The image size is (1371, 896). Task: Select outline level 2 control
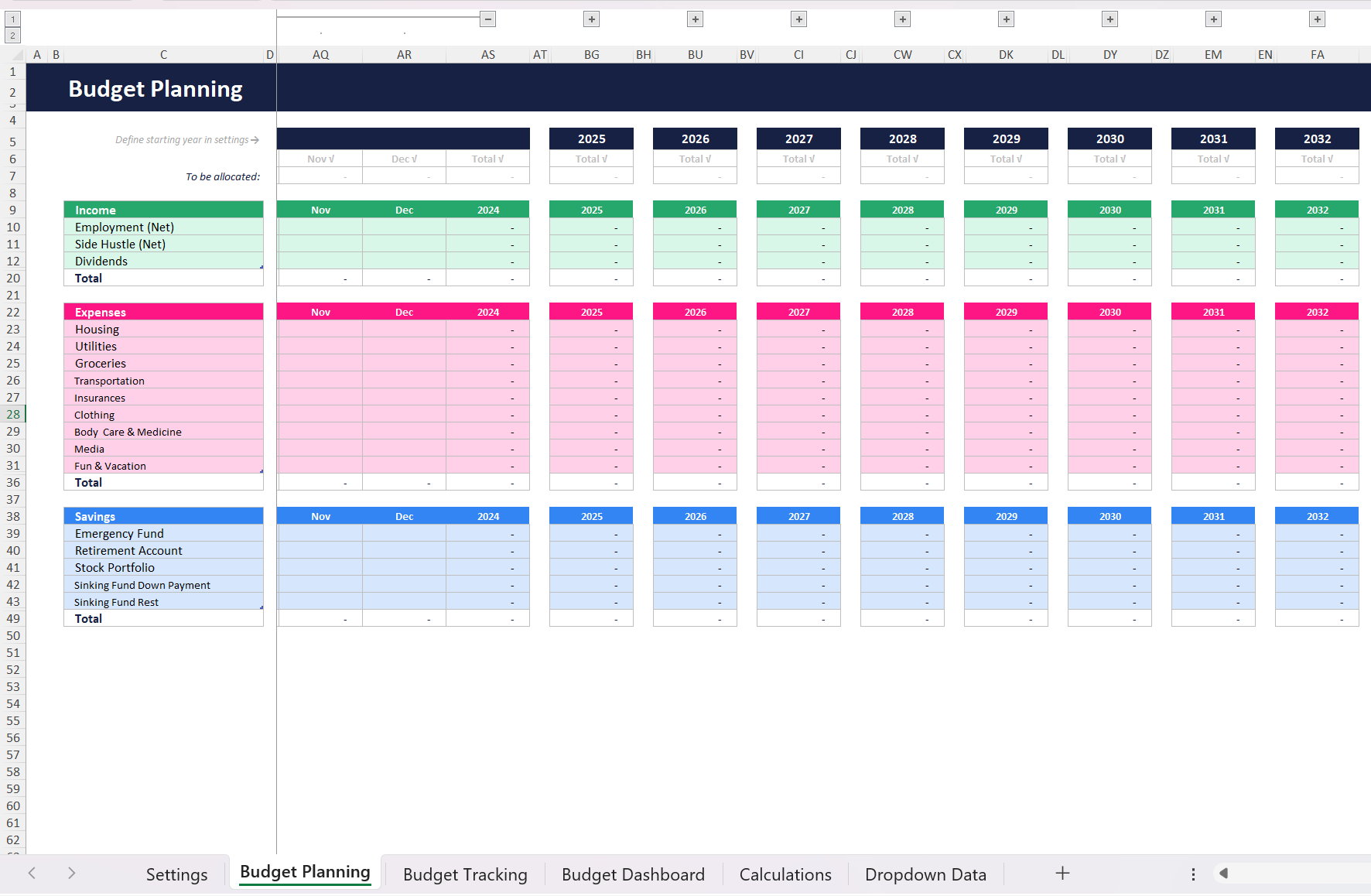(12, 35)
